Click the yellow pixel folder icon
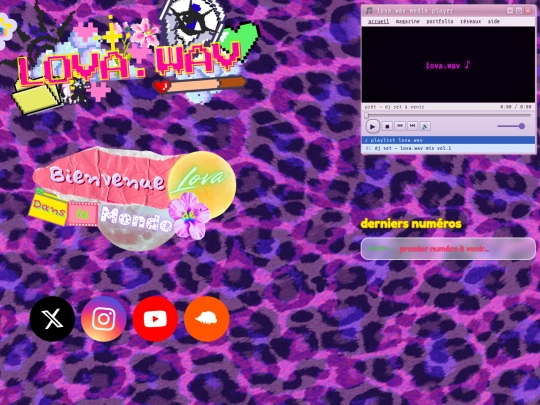Screen dimensions: 540x405 (36, 97)
